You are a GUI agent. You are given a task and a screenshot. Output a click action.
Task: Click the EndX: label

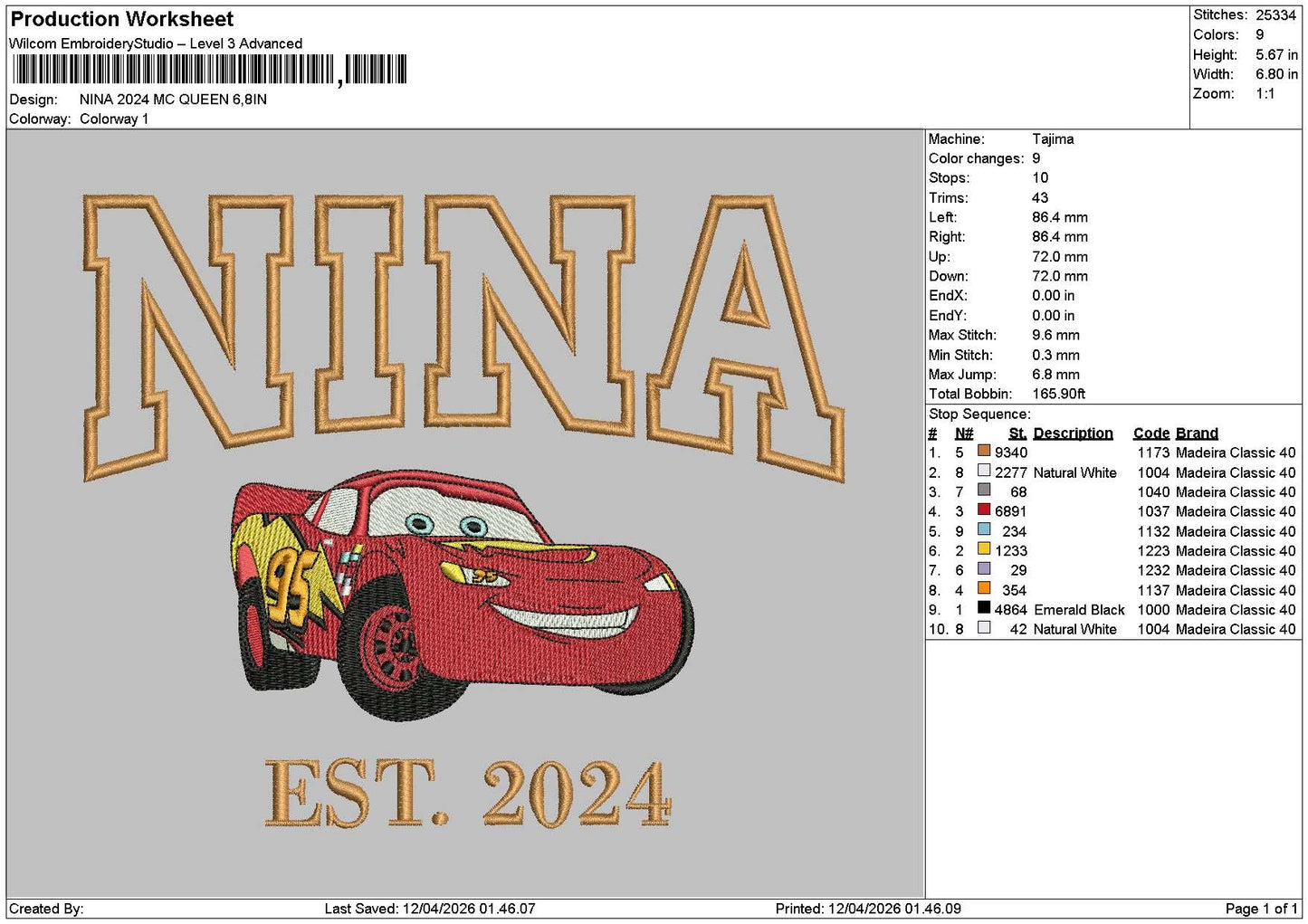[948, 296]
